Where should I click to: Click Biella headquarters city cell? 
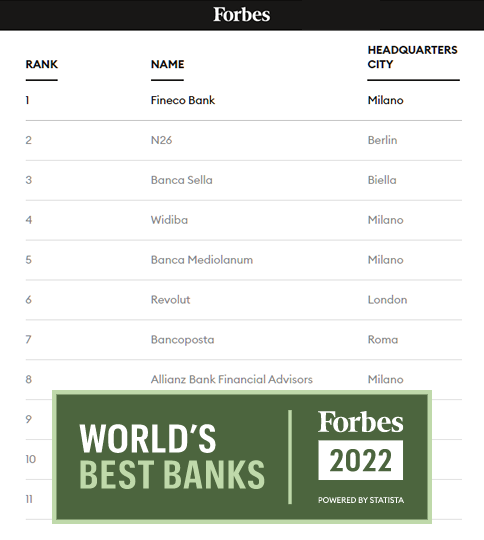382,180
